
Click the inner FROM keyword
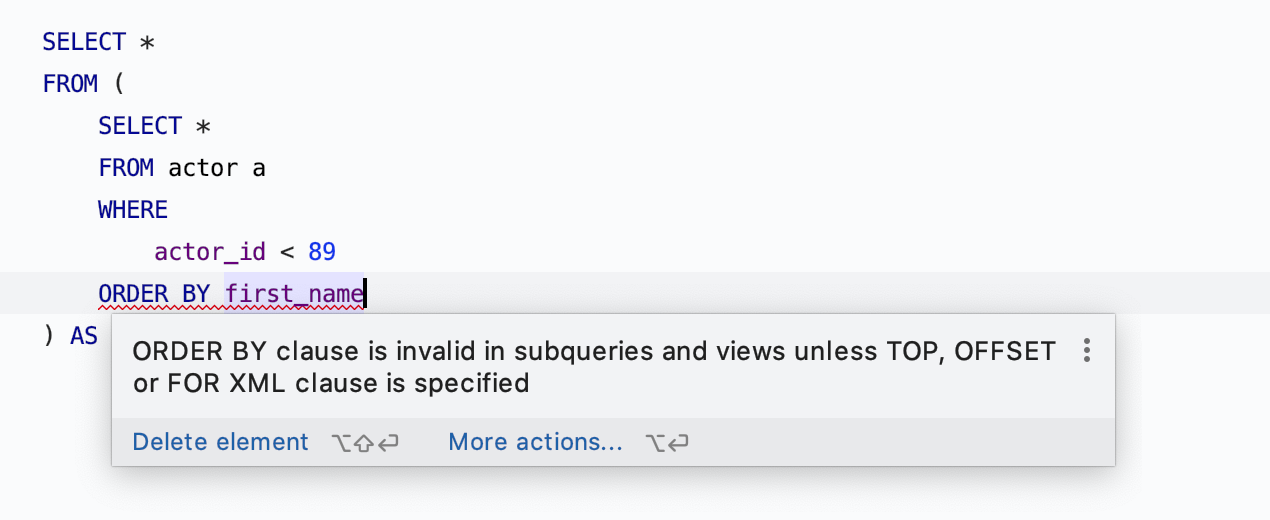pyautogui.click(x=126, y=168)
